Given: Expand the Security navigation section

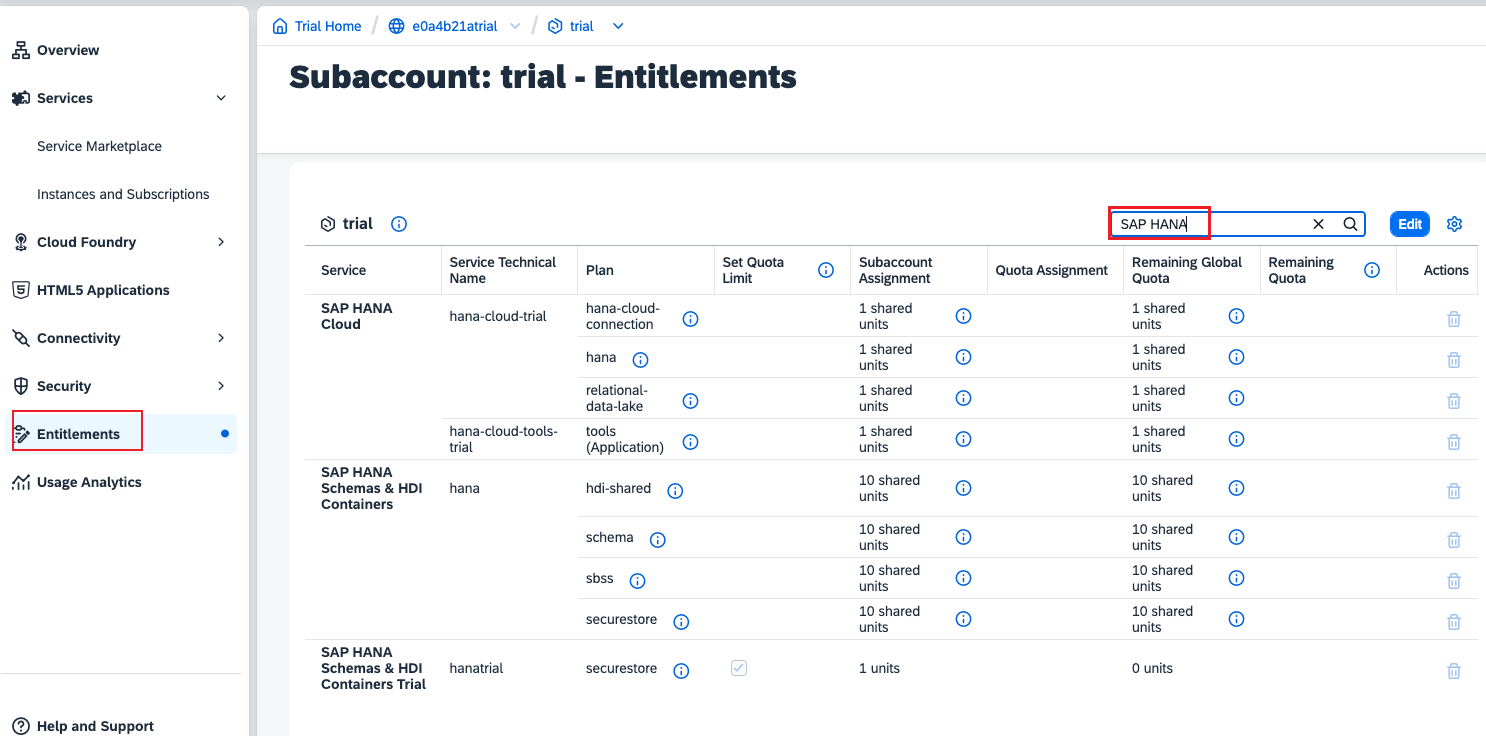Looking at the screenshot, I should [221, 386].
